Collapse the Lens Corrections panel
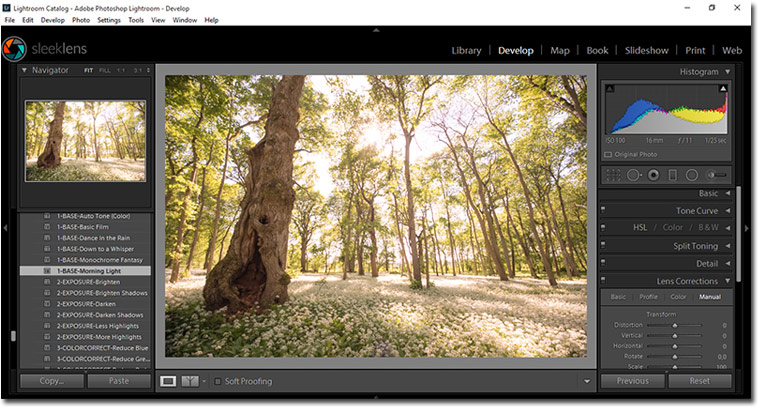The image size is (760, 410). tap(728, 281)
